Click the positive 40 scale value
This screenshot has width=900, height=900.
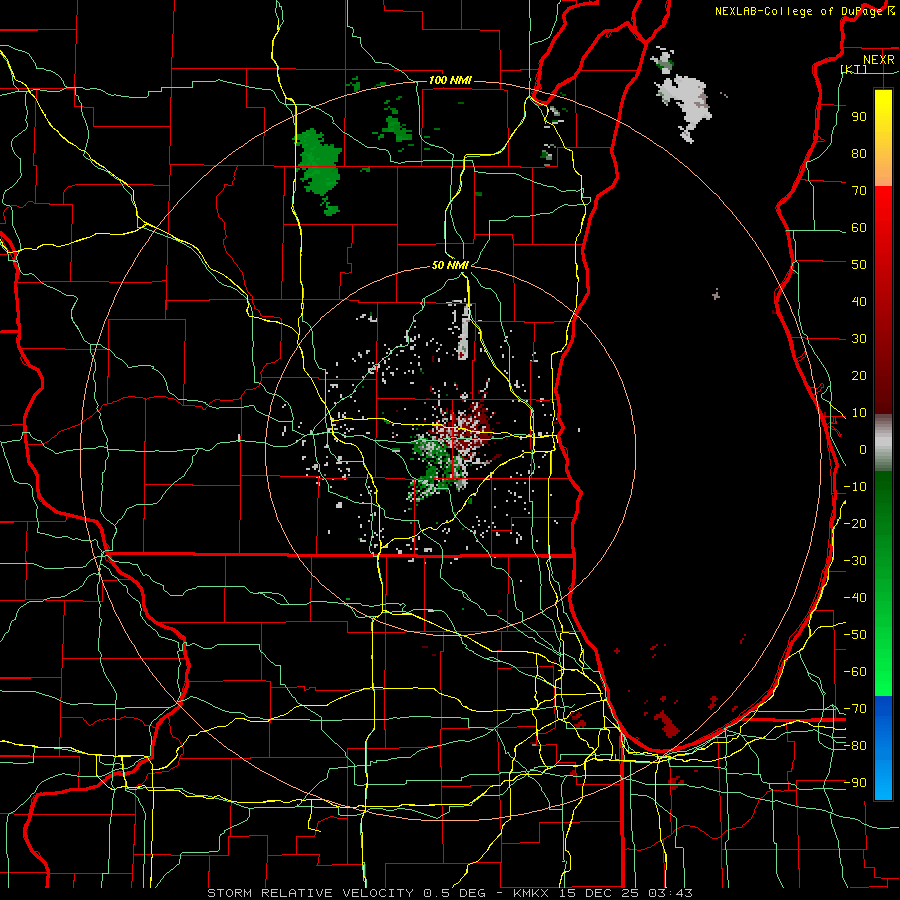[859, 301]
